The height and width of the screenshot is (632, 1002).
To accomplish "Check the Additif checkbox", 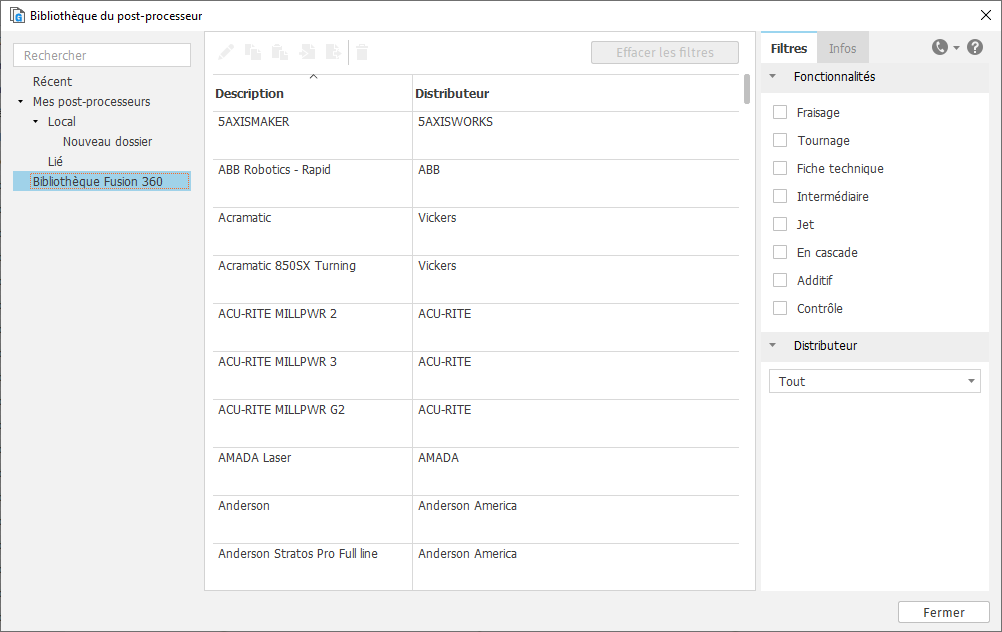I will pyautogui.click(x=780, y=280).
